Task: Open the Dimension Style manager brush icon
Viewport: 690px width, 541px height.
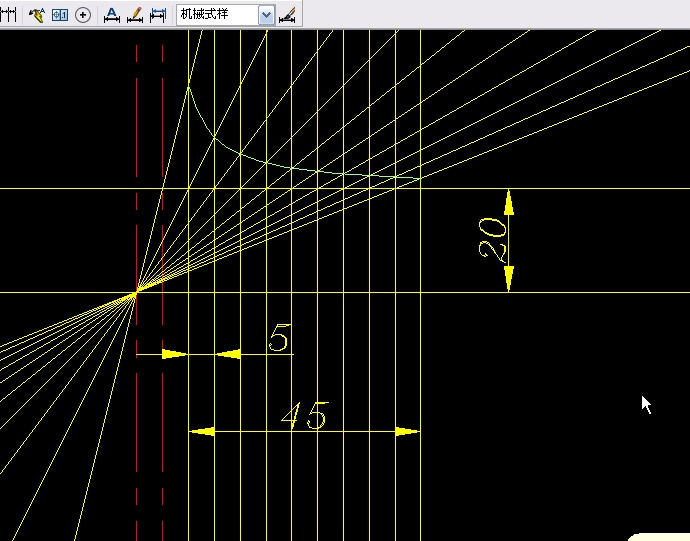Action: tap(287, 15)
